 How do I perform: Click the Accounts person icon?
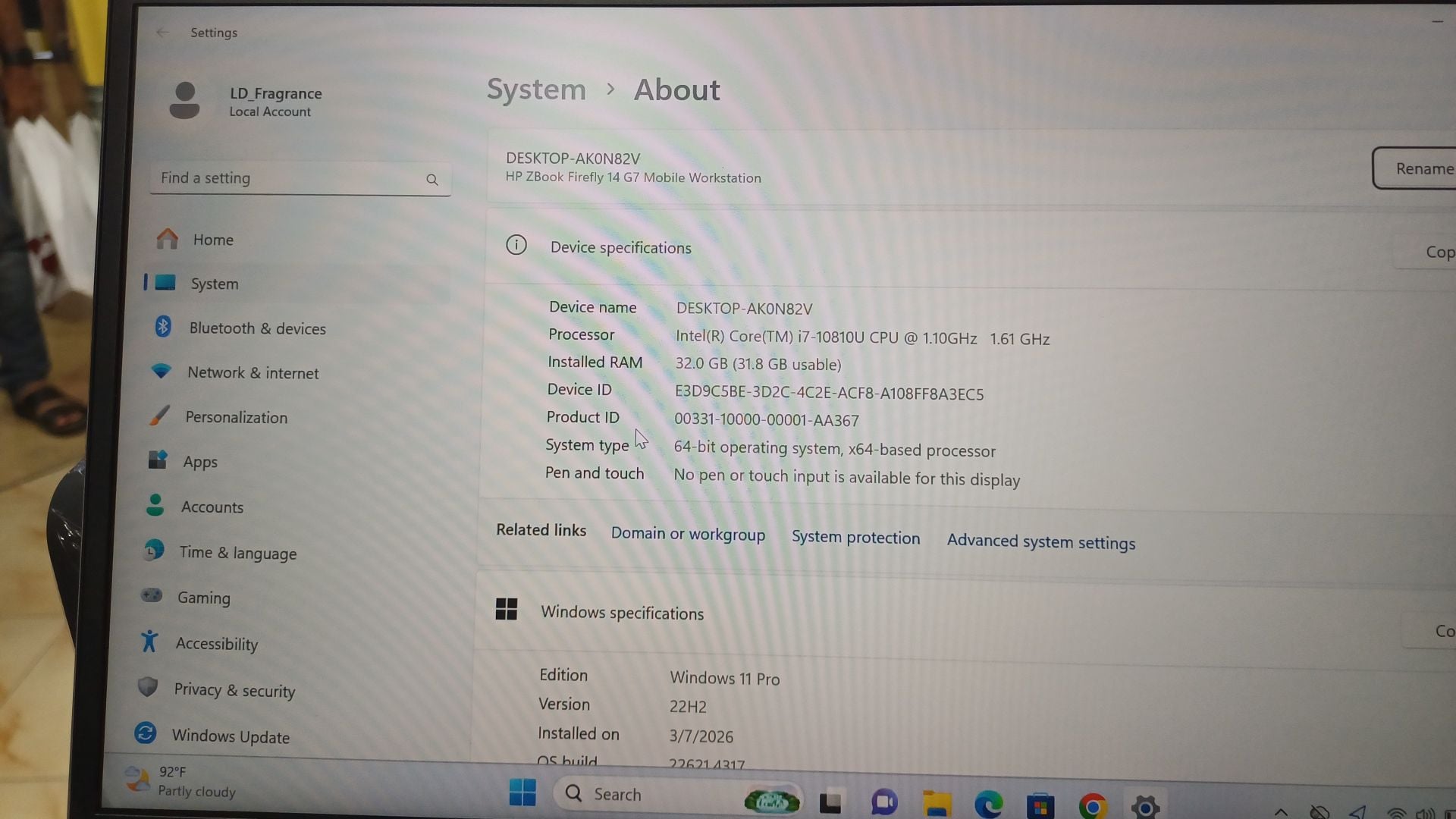(x=155, y=505)
